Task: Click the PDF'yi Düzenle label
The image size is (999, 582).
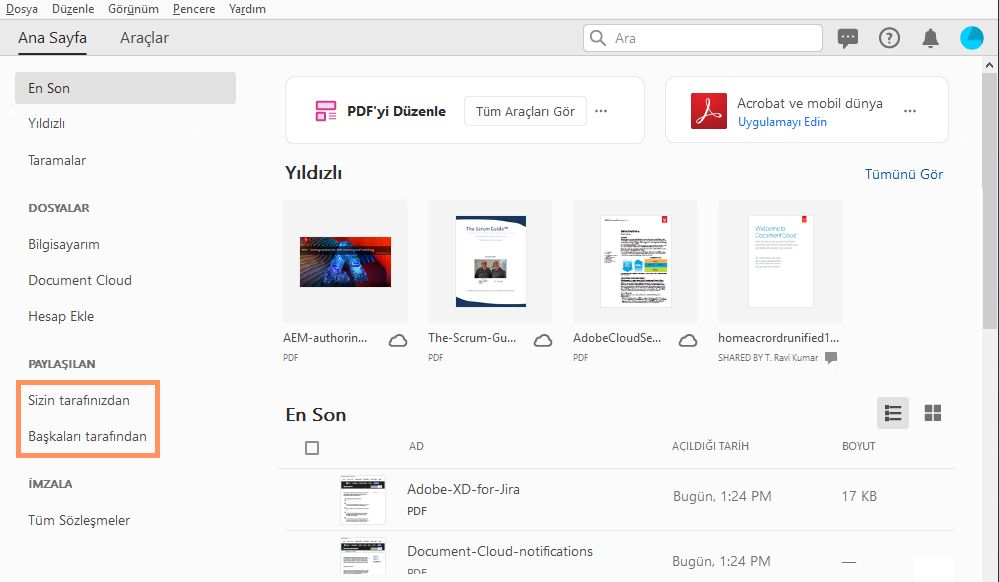Action: [396, 111]
